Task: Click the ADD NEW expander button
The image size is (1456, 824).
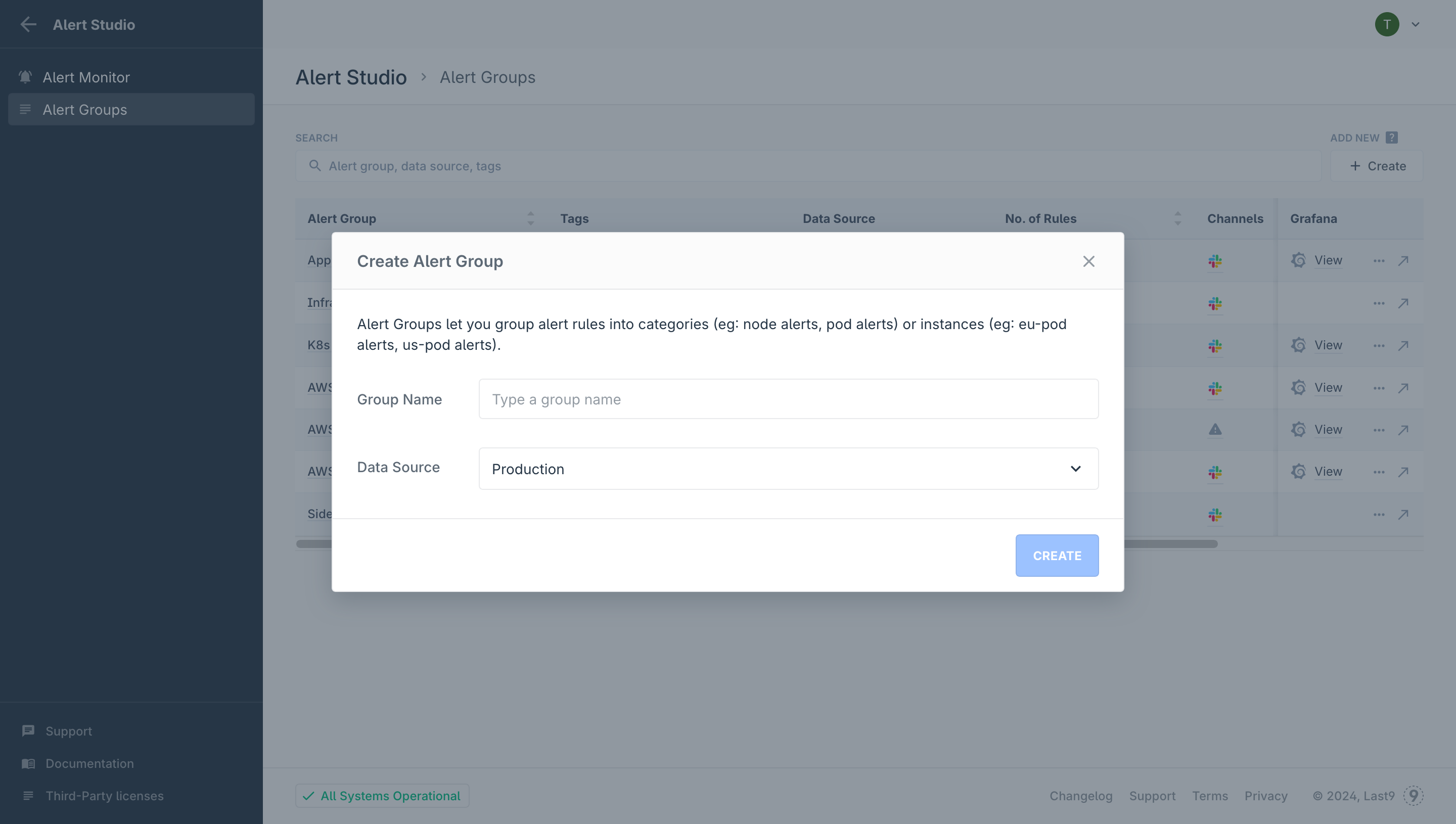Action: (1391, 137)
